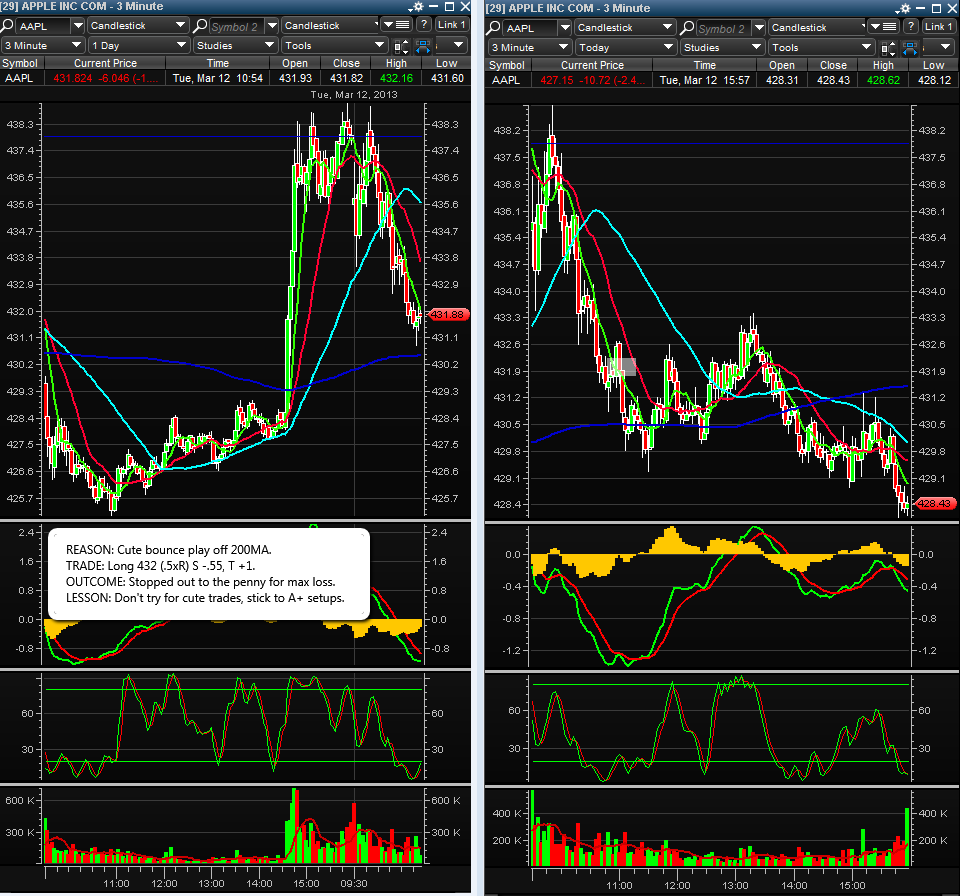This screenshot has height=896, width=960.
Task: Click the AAPL symbol input field in left chart
Action: point(43,26)
